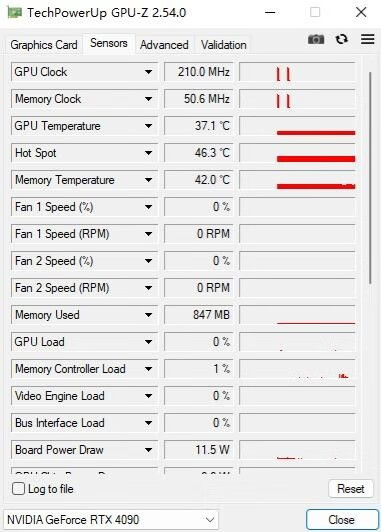Expand the GPU Clock sensor dropdown
The height and width of the screenshot is (532, 381).
pos(148,72)
